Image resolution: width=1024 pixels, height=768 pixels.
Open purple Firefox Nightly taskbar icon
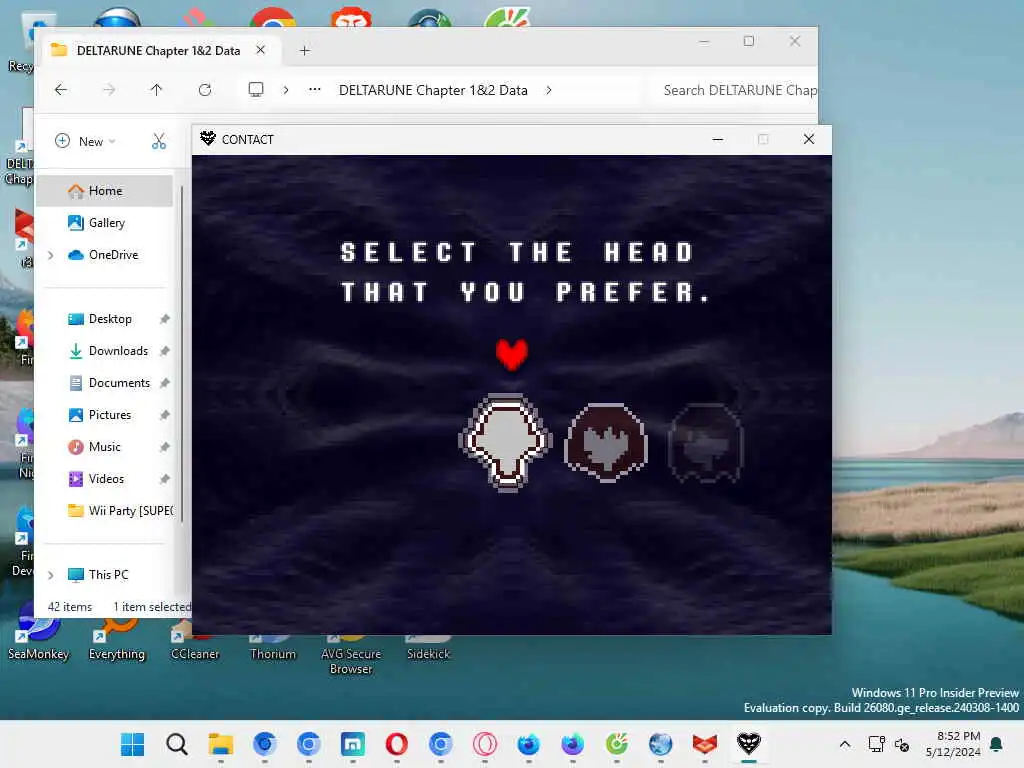tap(573, 744)
